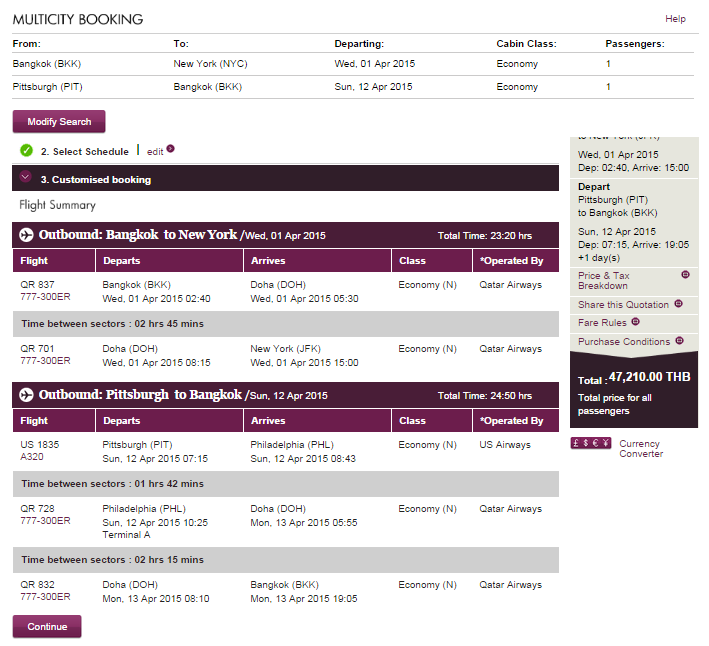Expand the Purchase Conditions section
Image resolution: width=709 pixels, height=646 pixels.
[x=624, y=342]
